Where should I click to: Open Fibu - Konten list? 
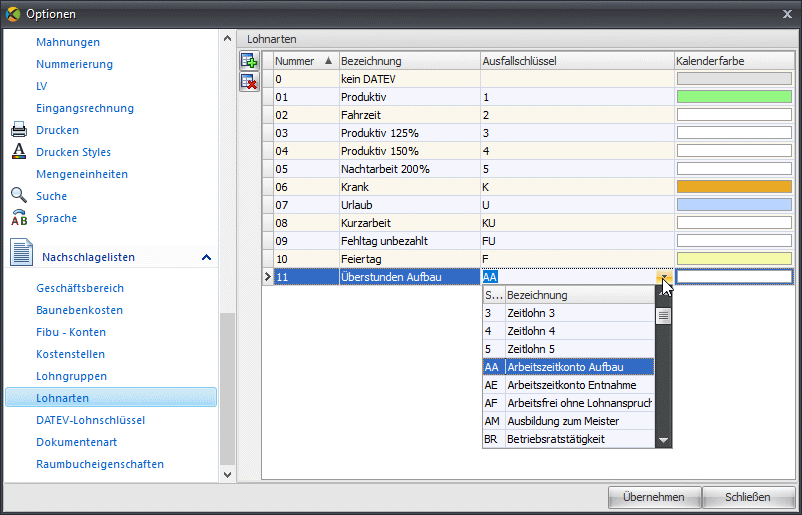tap(71, 332)
